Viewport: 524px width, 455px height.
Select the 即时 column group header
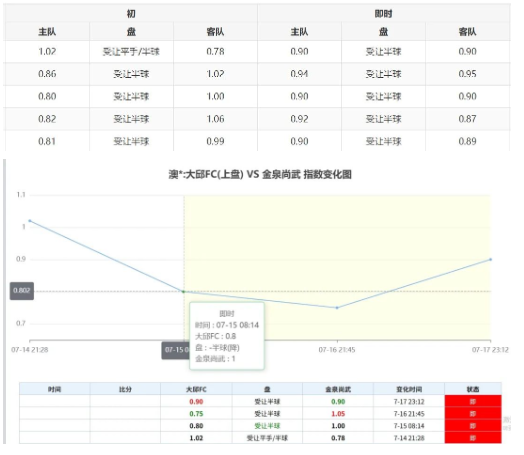point(384,14)
